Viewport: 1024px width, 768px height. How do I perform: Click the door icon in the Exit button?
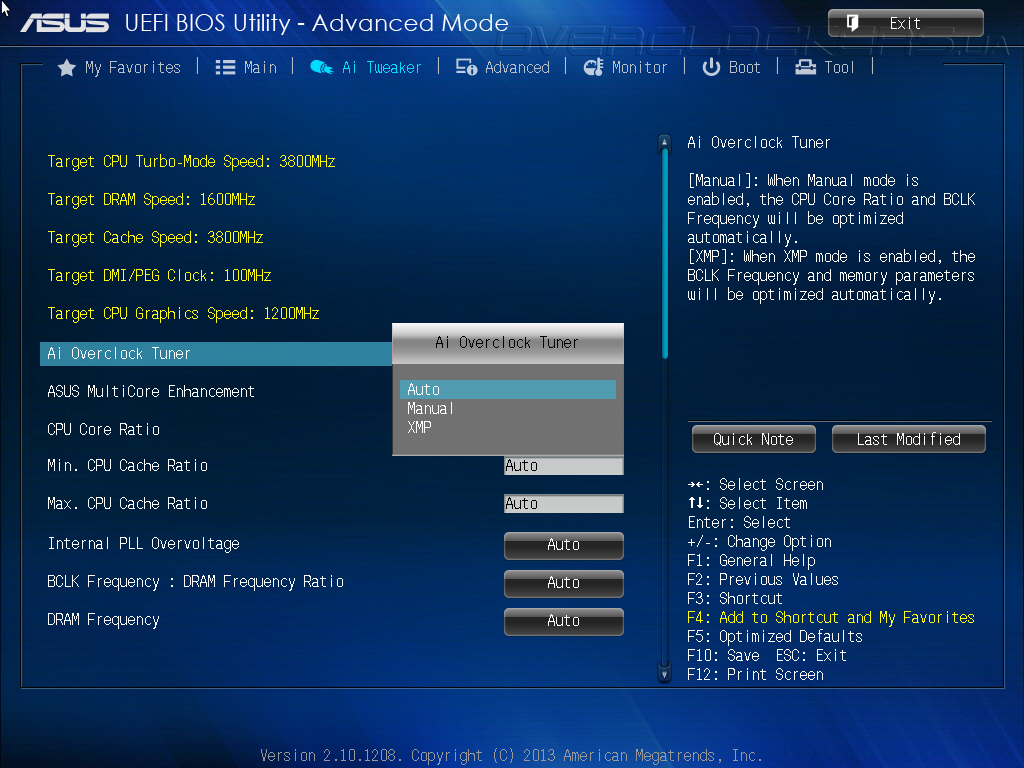852,24
